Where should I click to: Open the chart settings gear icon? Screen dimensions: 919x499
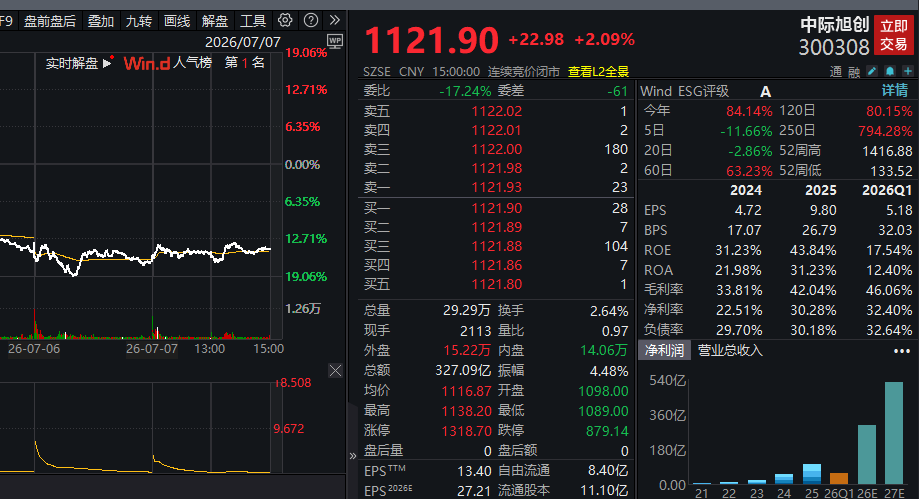[285, 21]
